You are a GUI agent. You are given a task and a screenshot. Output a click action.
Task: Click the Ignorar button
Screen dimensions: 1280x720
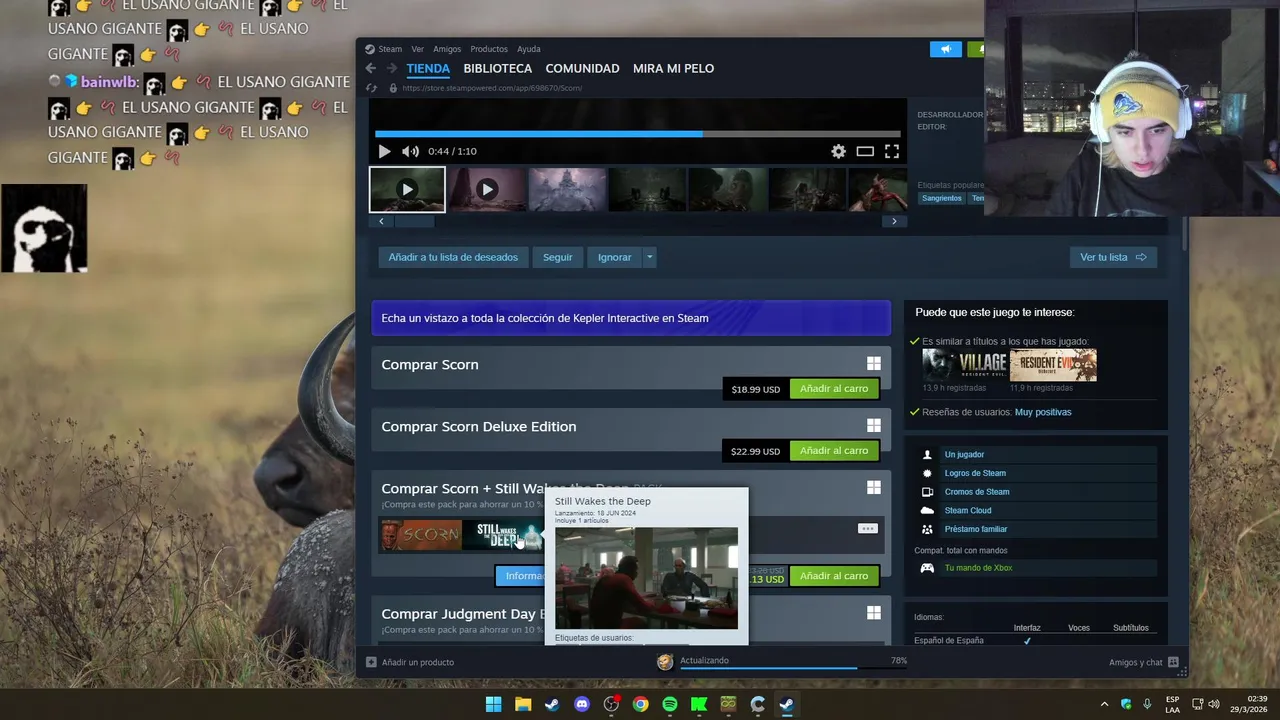point(614,257)
